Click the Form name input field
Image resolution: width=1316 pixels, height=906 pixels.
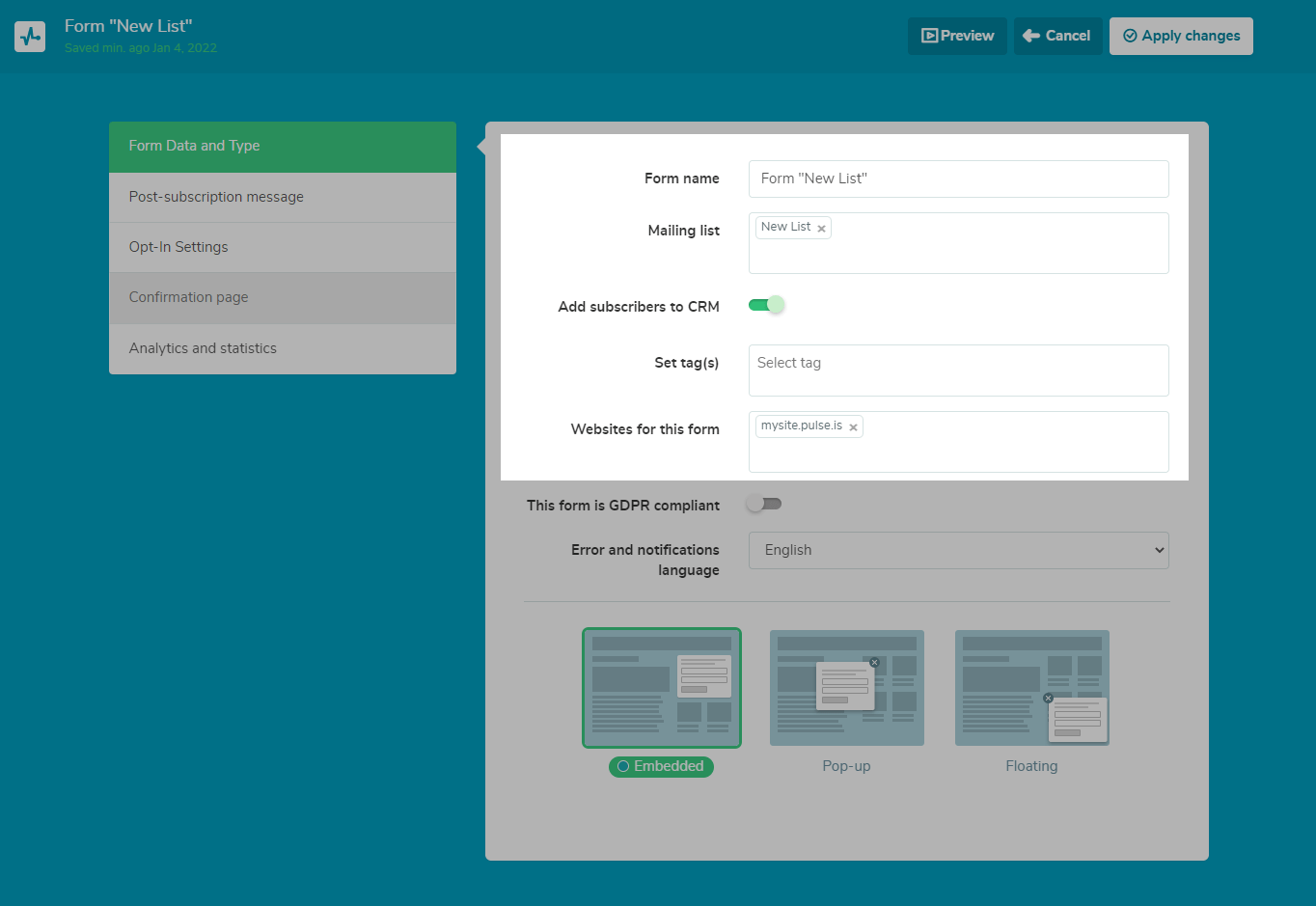pyautogui.click(x=958, y=178)
